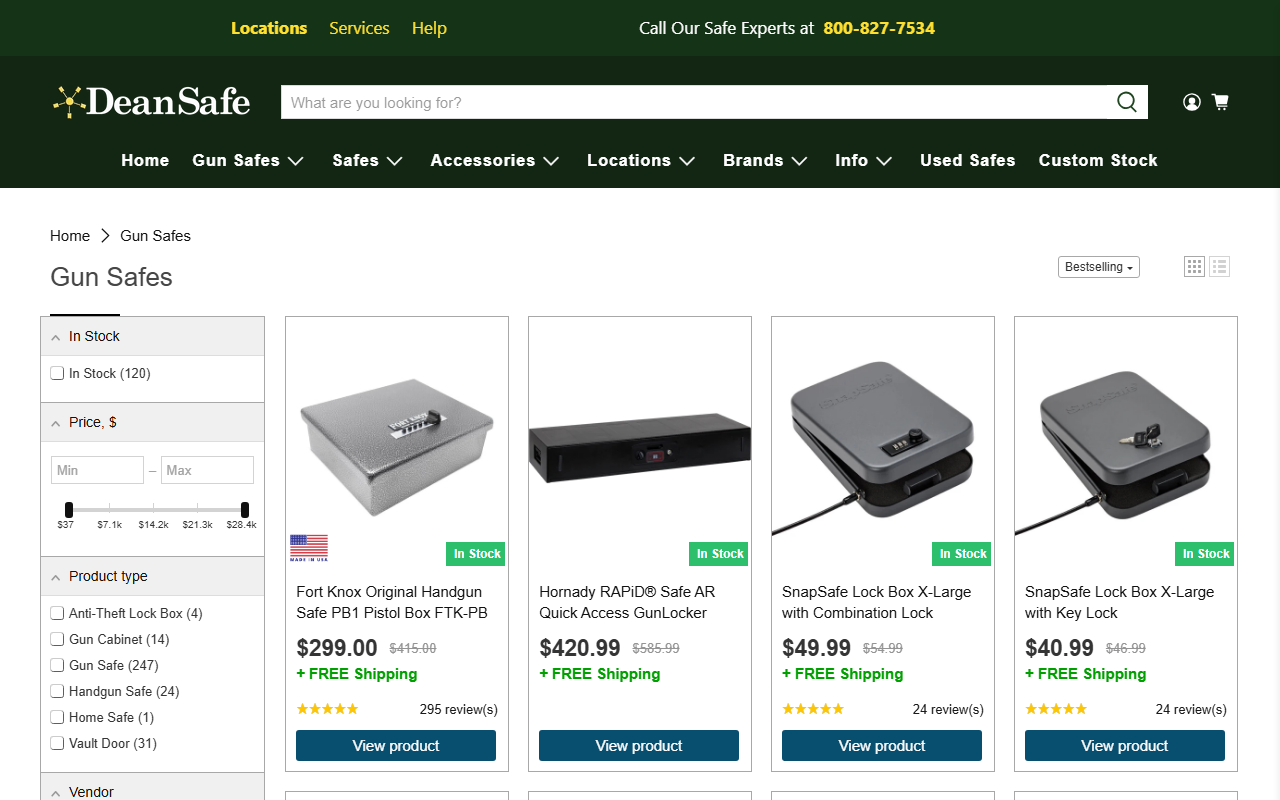Open the user account icon
This screenshot has width=1280, height=800.
(x=1191, y=102)
